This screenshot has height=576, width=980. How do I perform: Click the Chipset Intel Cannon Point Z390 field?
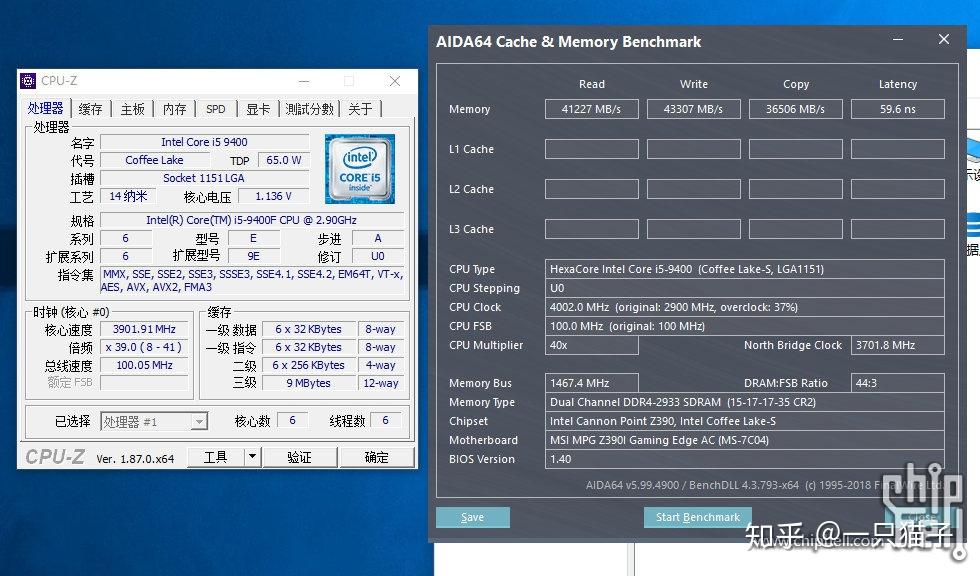coord(744,420)
